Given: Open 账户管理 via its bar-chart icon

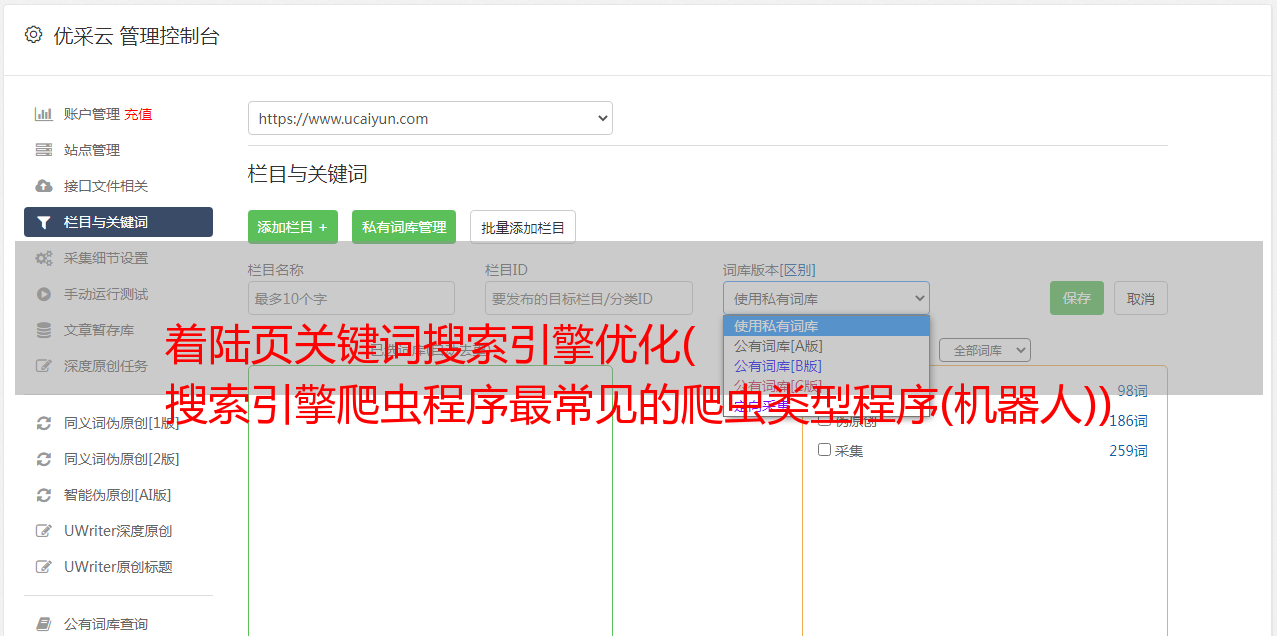Looking at the screenshot, I should coord(44,114).
